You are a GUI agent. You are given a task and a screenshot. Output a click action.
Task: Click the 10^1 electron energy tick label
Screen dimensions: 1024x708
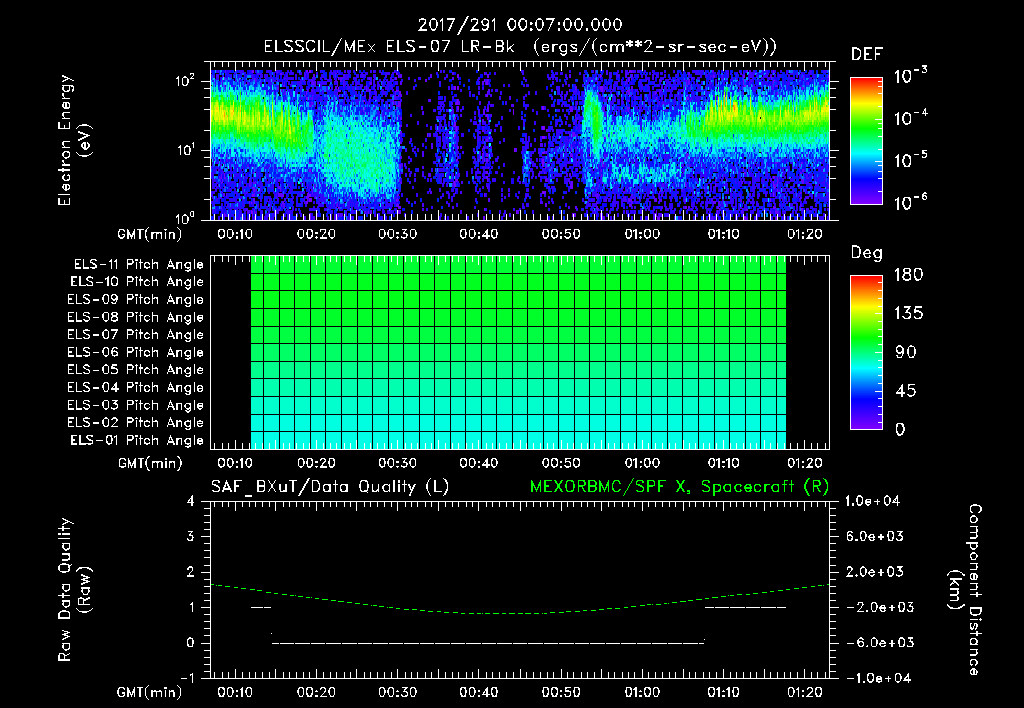[x=185, y=150]
